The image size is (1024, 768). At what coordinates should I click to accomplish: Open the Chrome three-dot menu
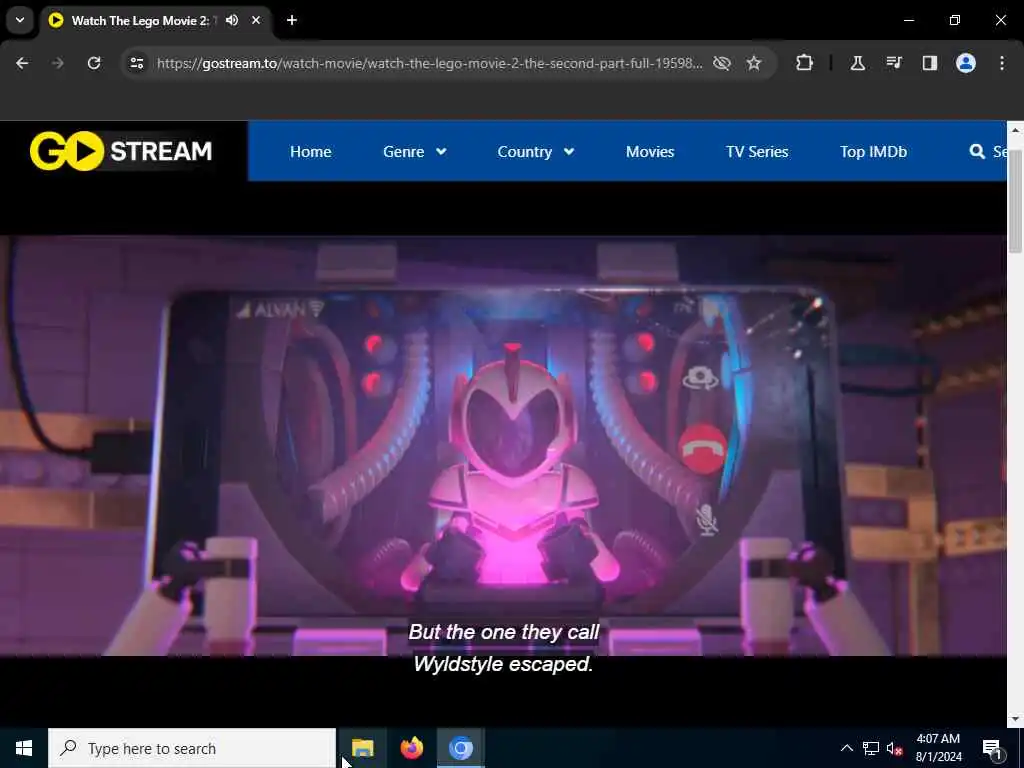click(x=1002, y=63)
